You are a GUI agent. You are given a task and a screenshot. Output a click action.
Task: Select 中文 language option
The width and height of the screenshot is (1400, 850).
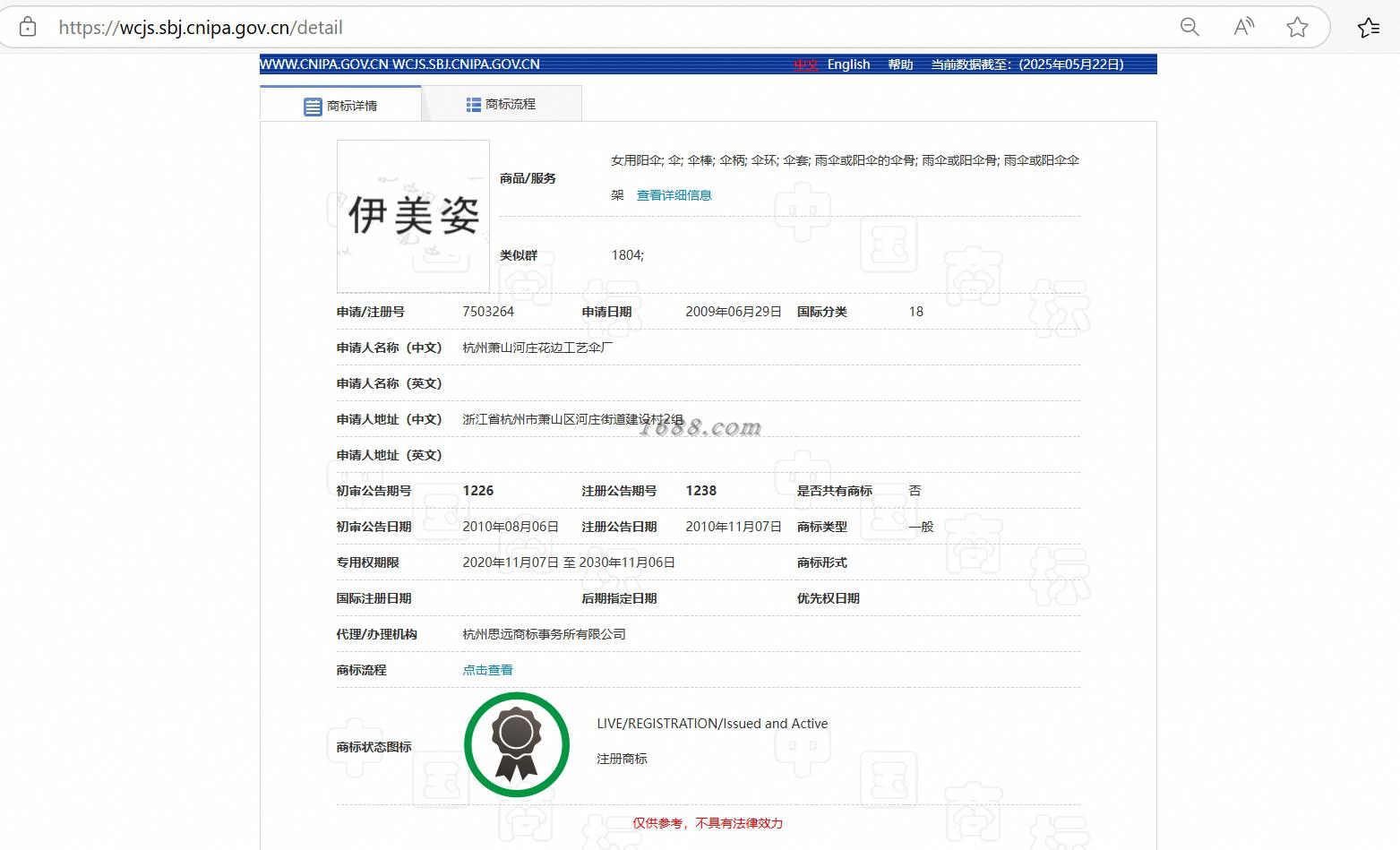pyautogui.click(x=806, y=64)
